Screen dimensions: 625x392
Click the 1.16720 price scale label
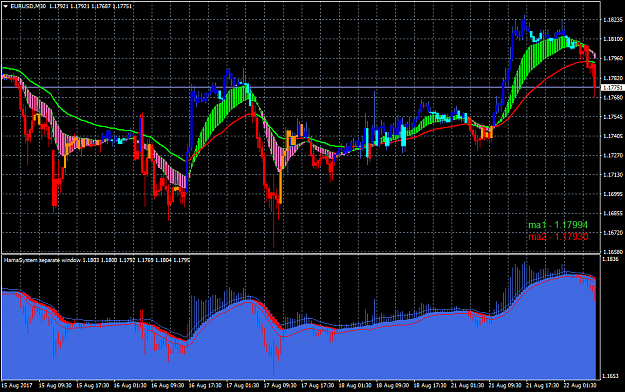pyautogui.click(x=613, y=233)
